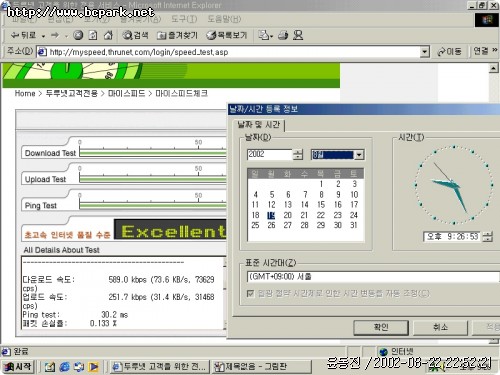Click the Forward arrow in Internet Explorer toolbar
The image size is (500, 375).
(x=55, y=35)
